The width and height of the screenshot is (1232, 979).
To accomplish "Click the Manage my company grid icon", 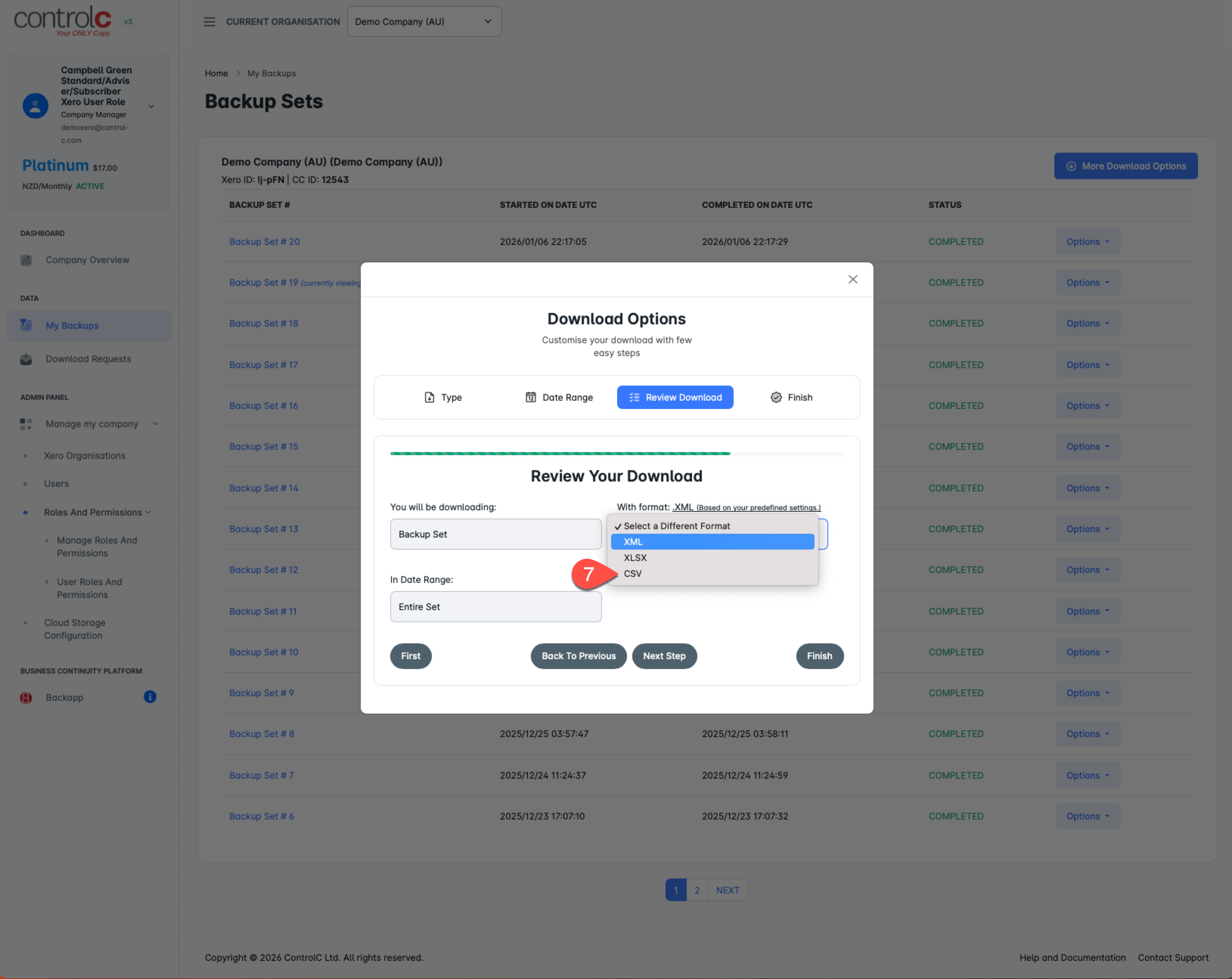I will [26, 424].
